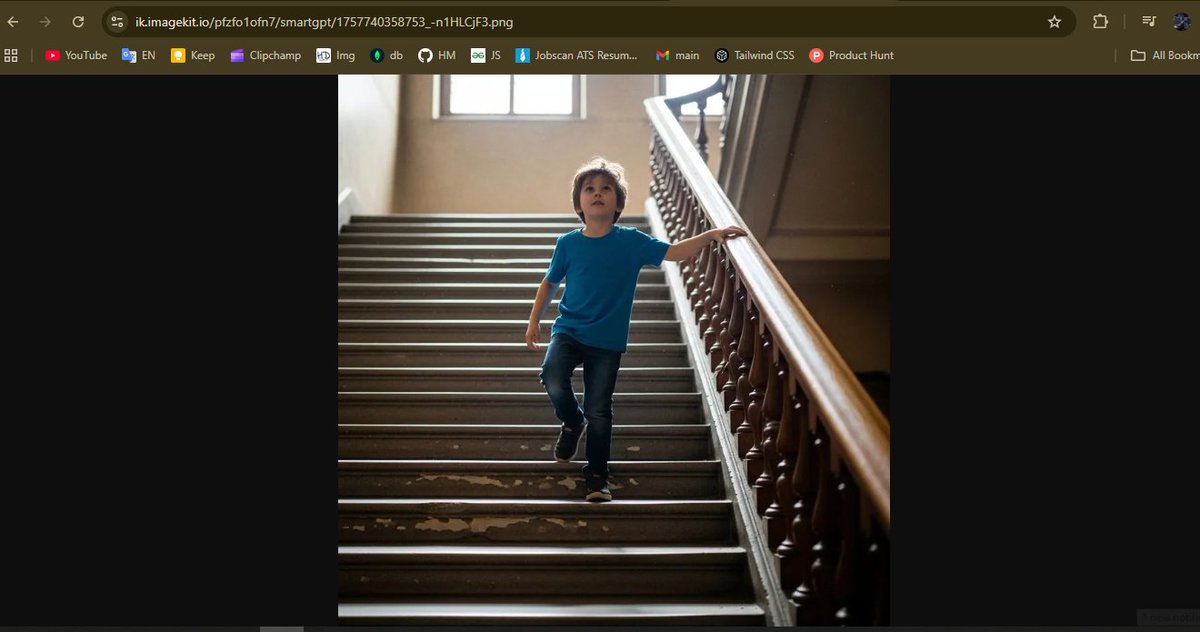Open the Clipchamp bookmark
The image size is (1200, 632).
tap(265, 55)
